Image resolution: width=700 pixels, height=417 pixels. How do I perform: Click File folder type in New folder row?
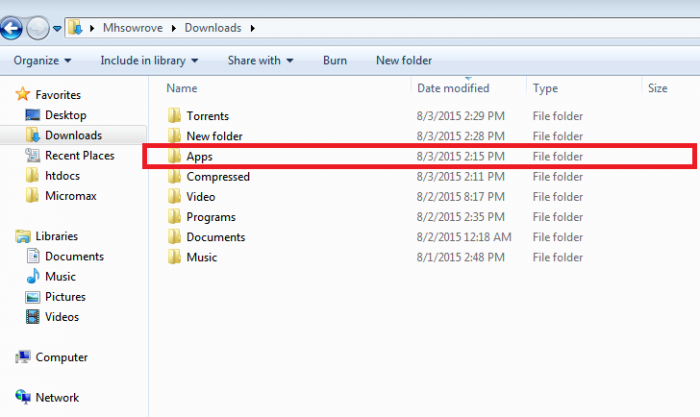(558, 136)
